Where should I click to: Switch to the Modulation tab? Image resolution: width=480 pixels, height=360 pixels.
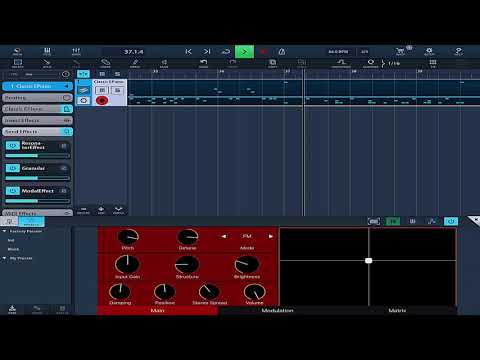coord(277,311)
